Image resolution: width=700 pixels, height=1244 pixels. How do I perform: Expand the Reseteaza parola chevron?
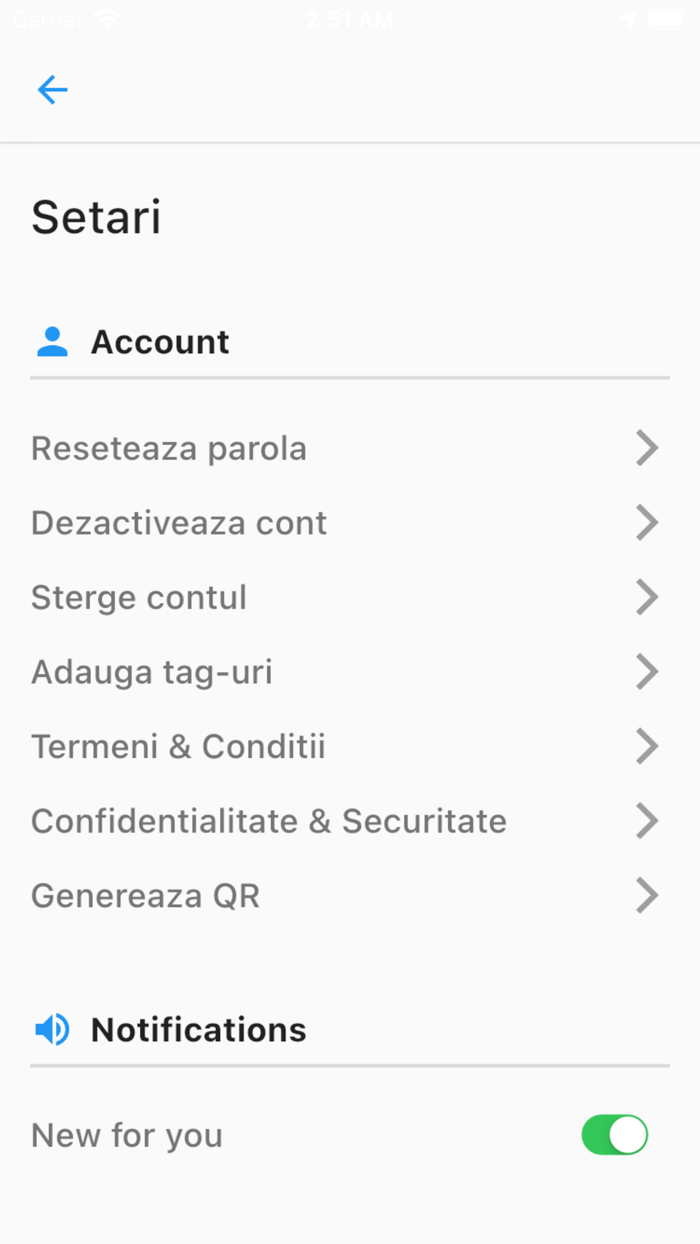pyautogui.click(x=647, y=449)
